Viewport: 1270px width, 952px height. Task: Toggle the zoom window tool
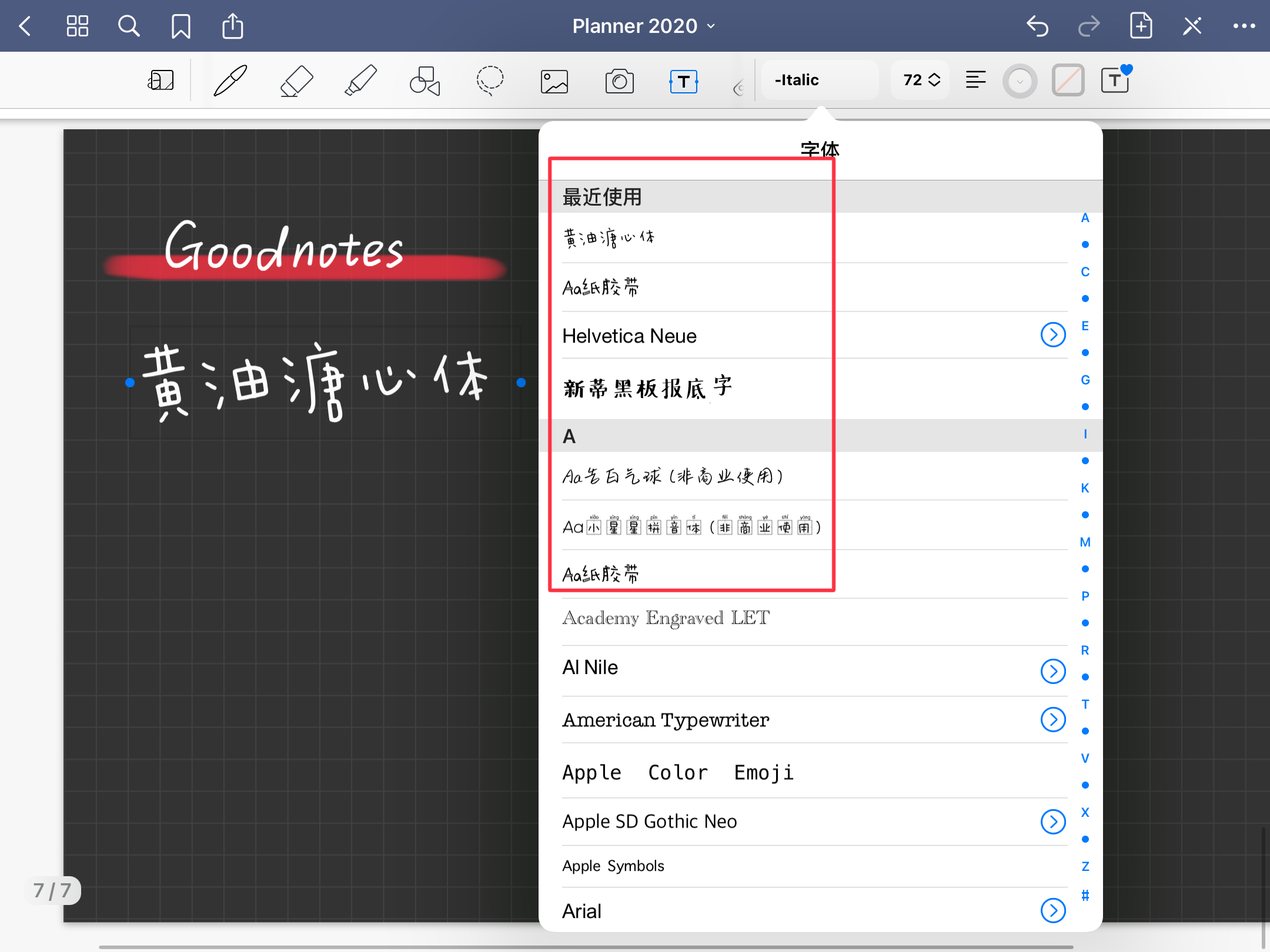161,81
